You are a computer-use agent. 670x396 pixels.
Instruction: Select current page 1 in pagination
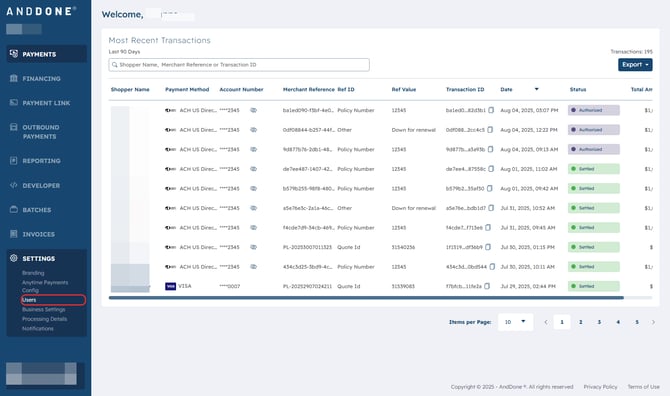point(562,322)
